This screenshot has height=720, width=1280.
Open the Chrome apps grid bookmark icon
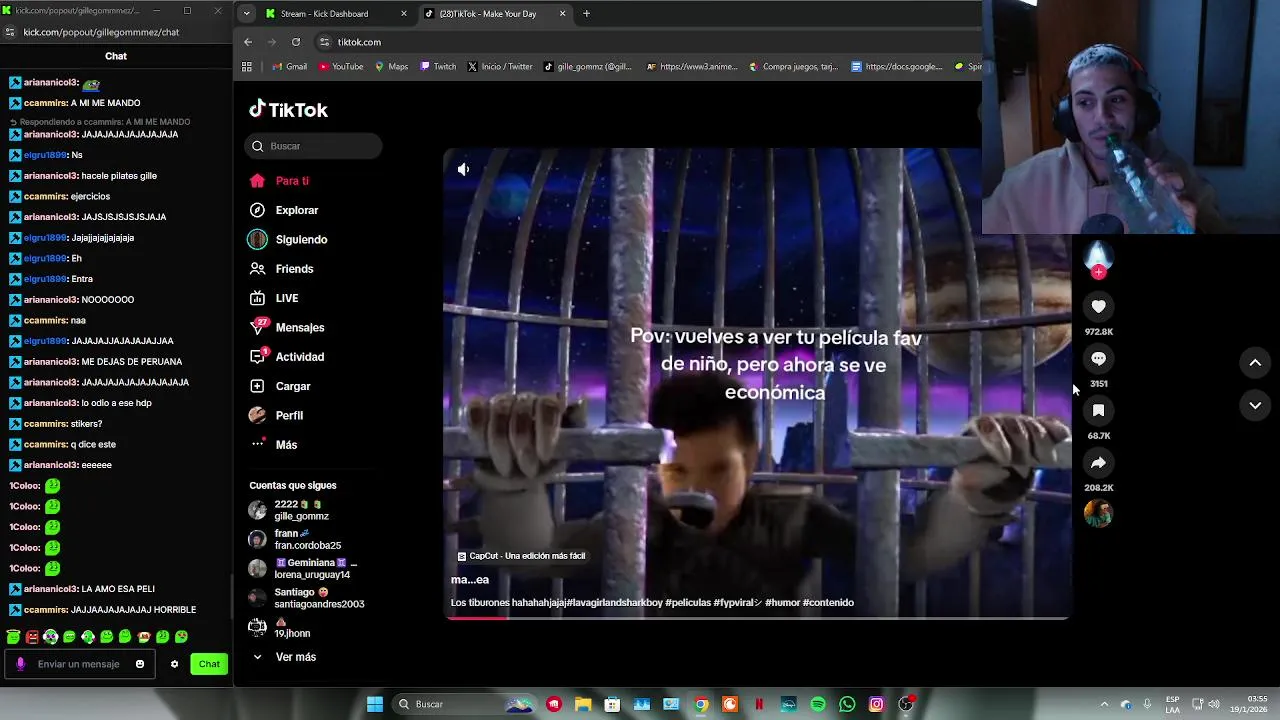click(247, 67)
